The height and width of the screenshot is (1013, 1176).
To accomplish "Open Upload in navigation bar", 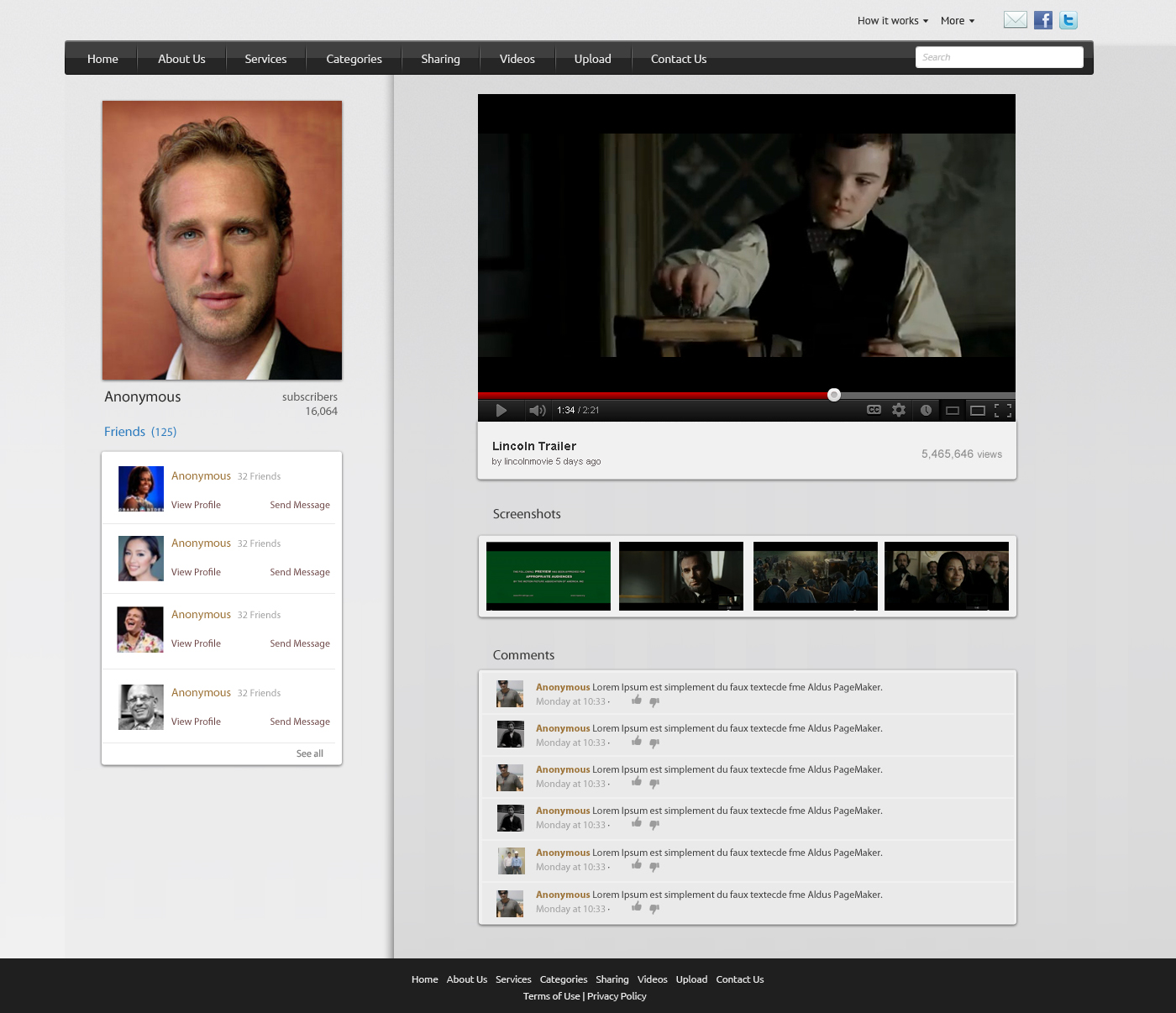I will point(592,59).
